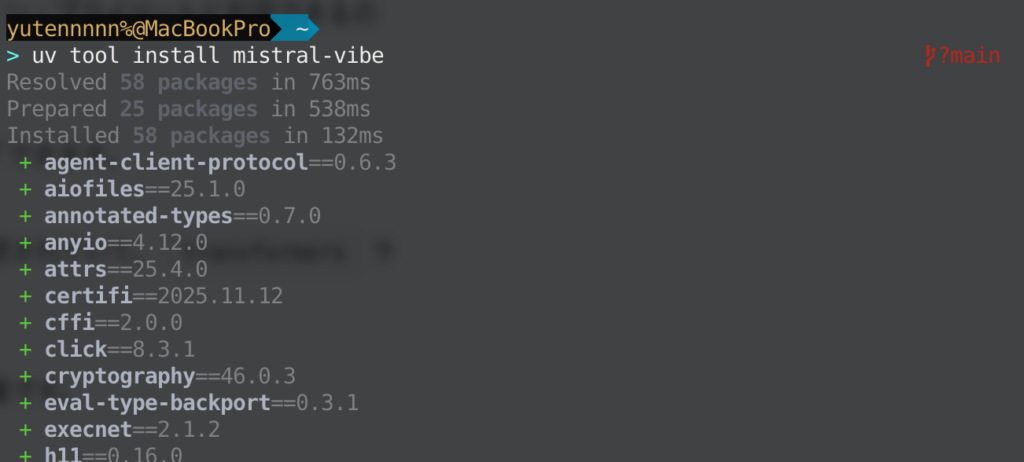Viewport: 1024px width, 462px height.
Task: Click the red git branch icon
Action: 931,56
